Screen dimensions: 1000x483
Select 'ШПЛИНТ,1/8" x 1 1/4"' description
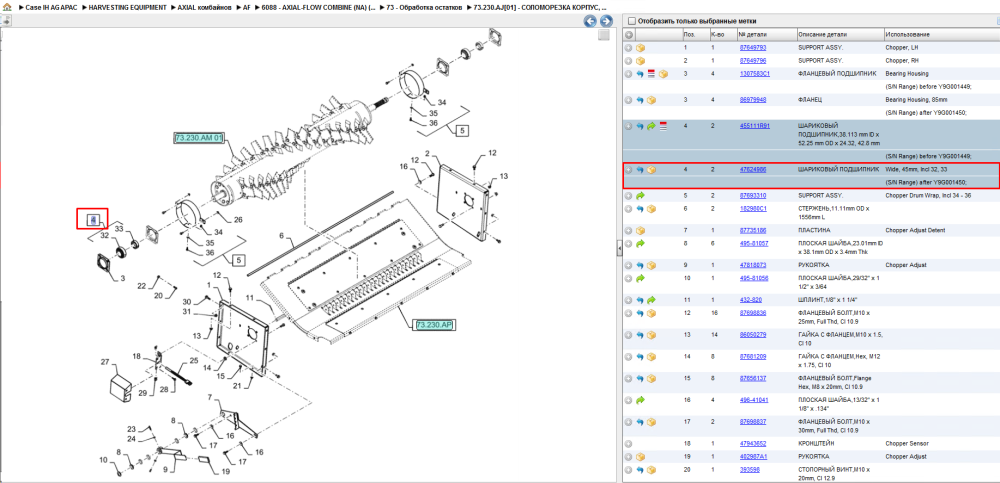pyautogui.click(x=829, y=300)
